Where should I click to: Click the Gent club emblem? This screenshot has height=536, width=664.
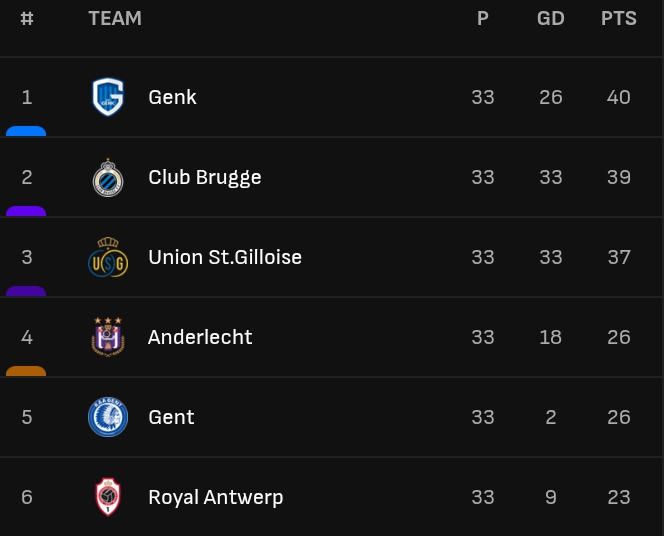(x=108, y=417)
